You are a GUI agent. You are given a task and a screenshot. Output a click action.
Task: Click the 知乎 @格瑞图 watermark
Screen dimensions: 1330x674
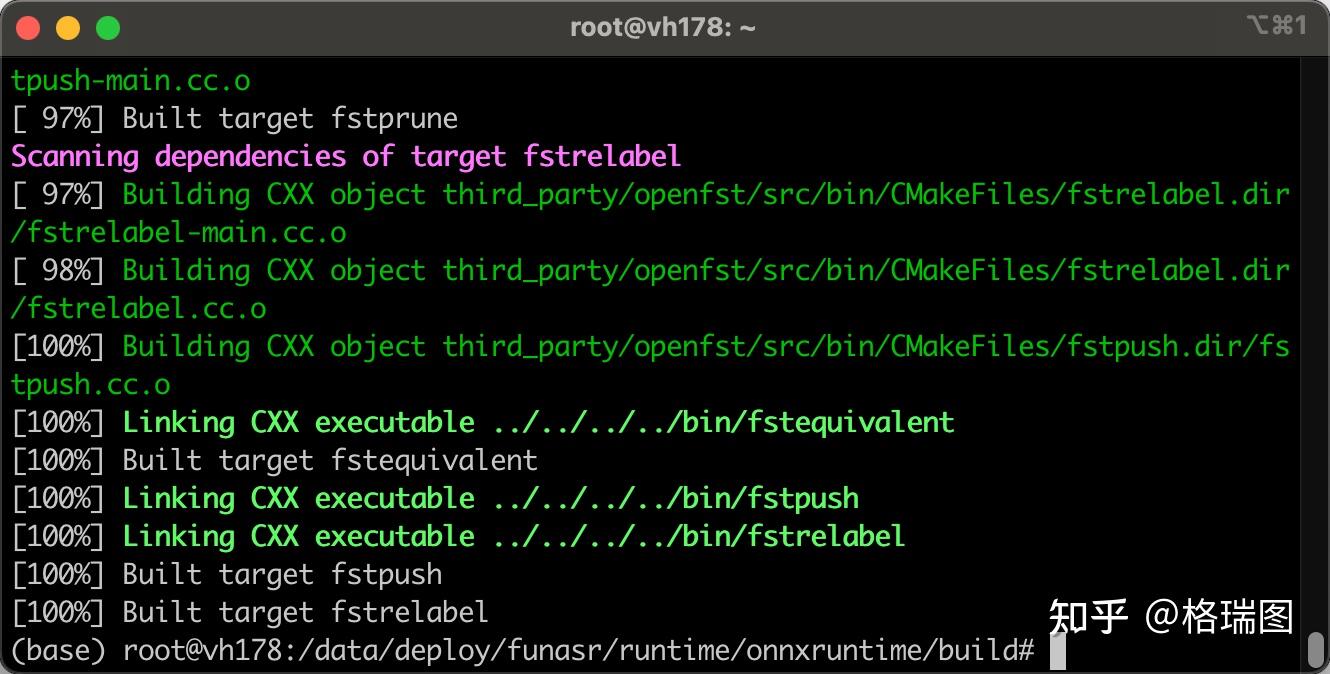pyautogui.click(x=1170, y=616)
